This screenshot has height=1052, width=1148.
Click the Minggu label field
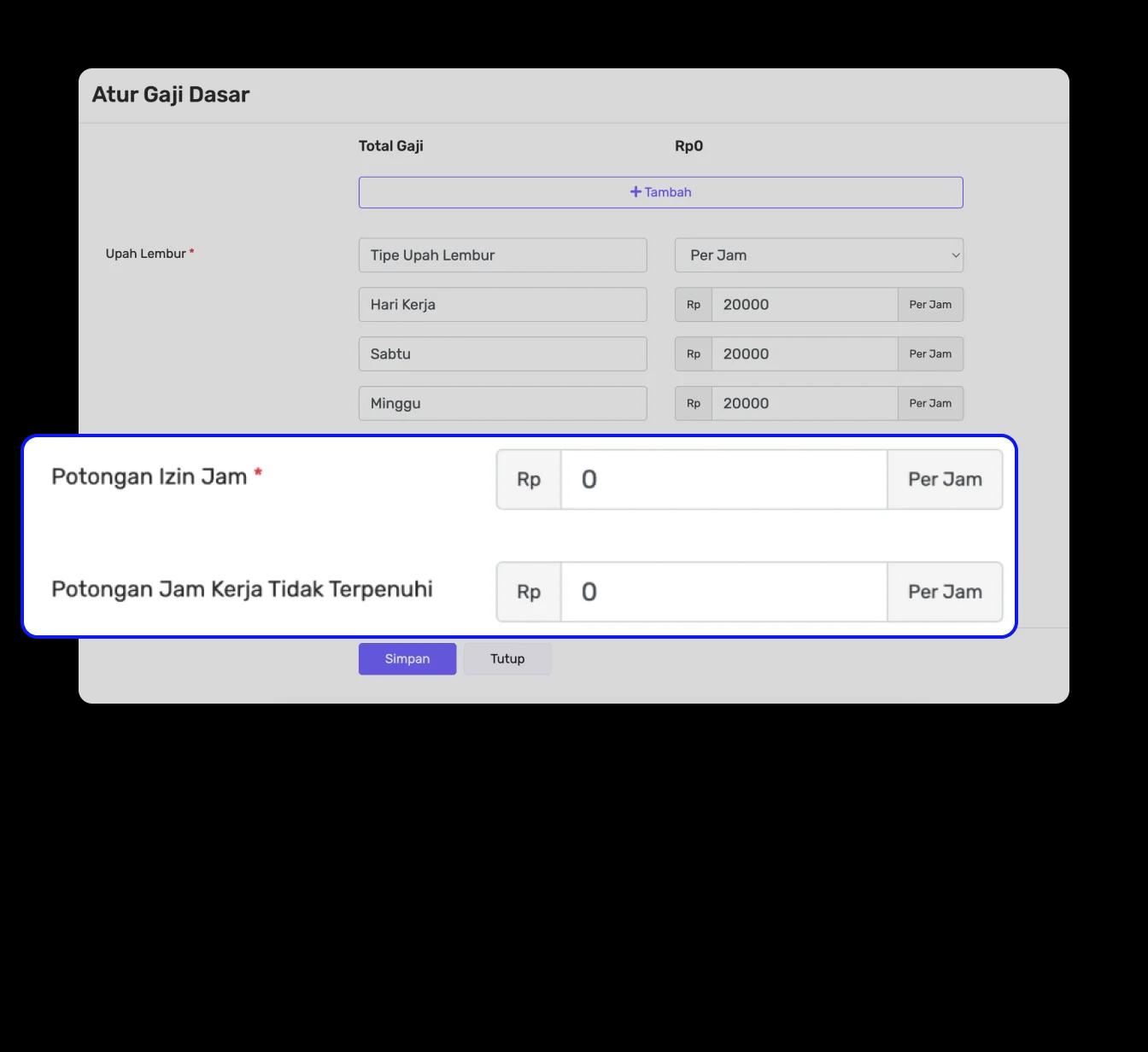point(502,404)
